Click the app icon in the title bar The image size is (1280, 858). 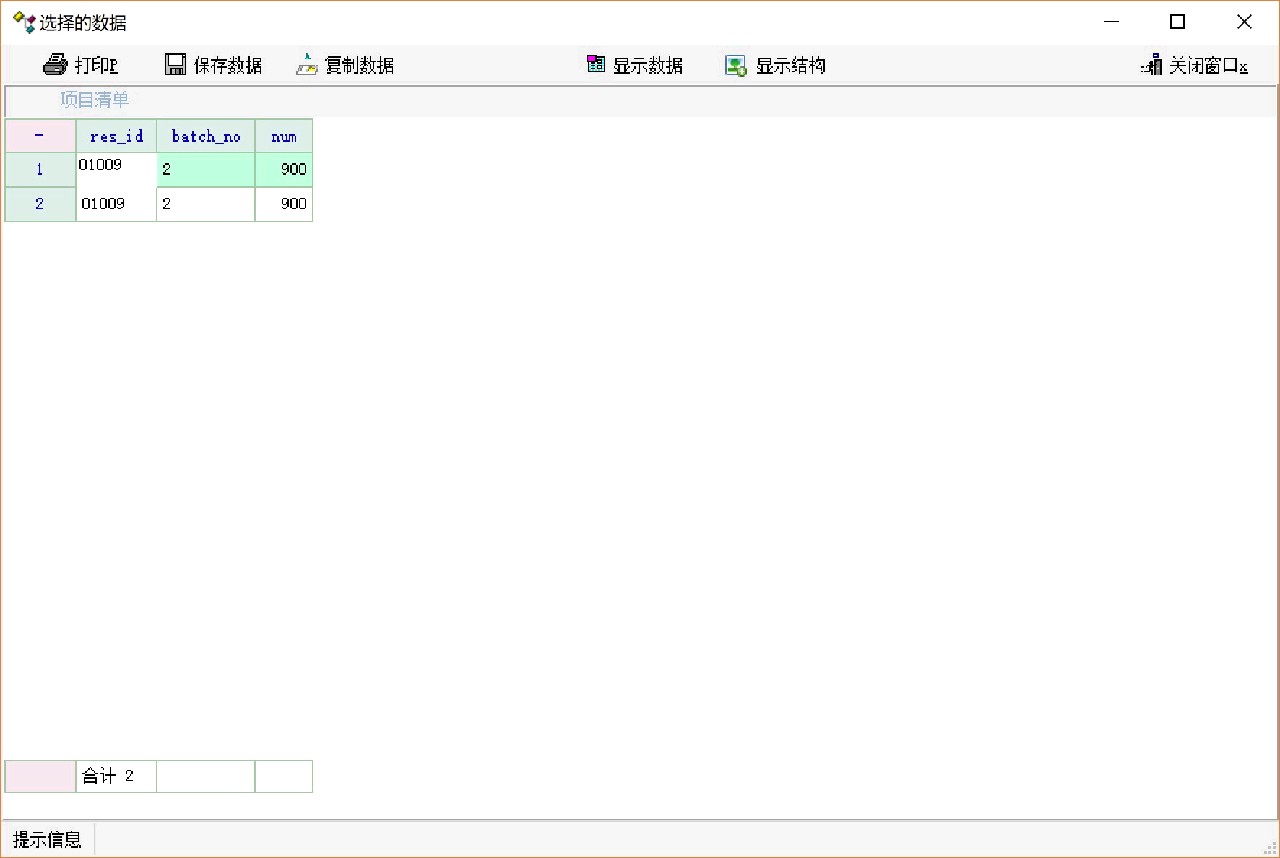23,22
